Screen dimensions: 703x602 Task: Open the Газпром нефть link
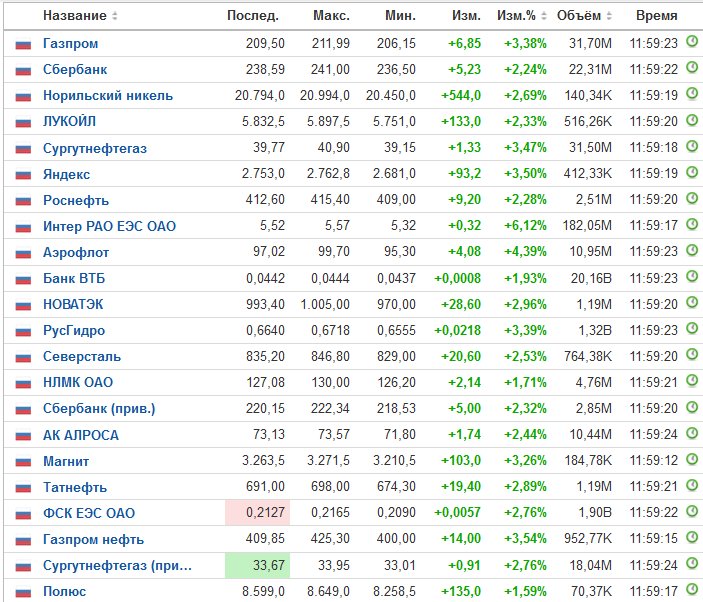tap(93, 539)
